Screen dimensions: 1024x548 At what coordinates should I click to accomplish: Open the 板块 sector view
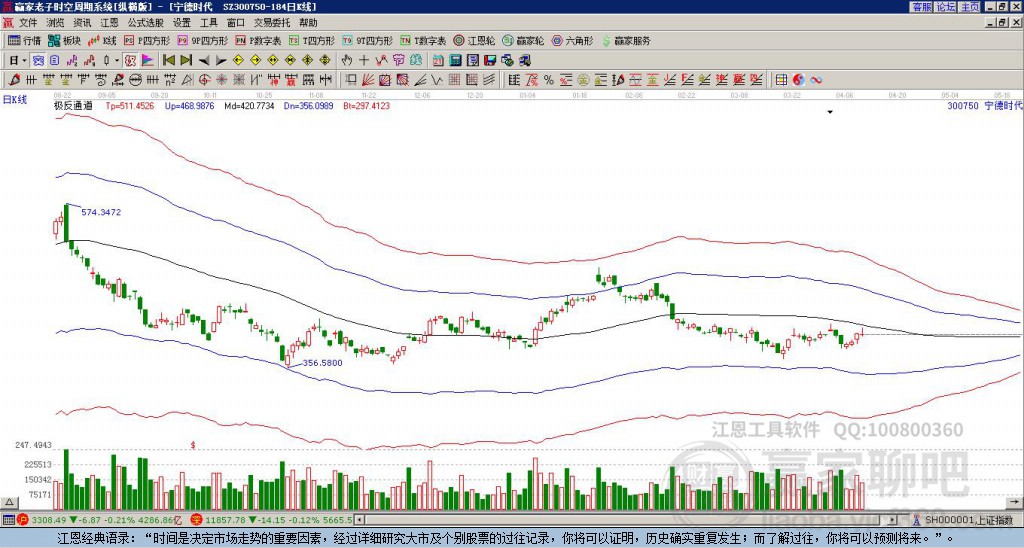pos(64,40)
